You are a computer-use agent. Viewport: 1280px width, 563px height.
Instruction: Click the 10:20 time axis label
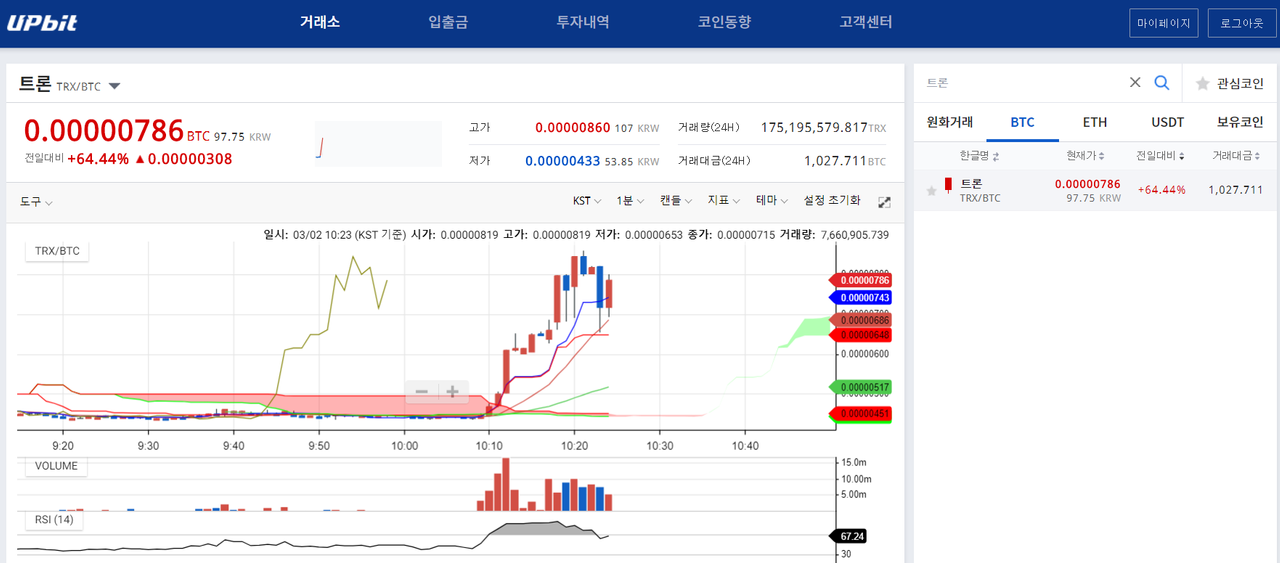point(575,446)
